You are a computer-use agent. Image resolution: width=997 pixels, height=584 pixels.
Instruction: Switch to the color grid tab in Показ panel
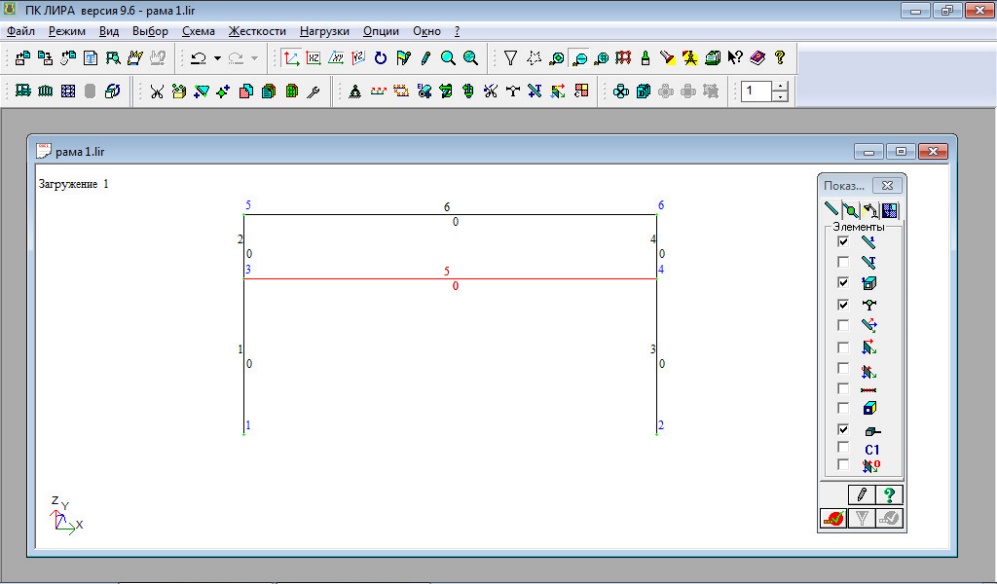pyautogui.click(x=890, y=210)
